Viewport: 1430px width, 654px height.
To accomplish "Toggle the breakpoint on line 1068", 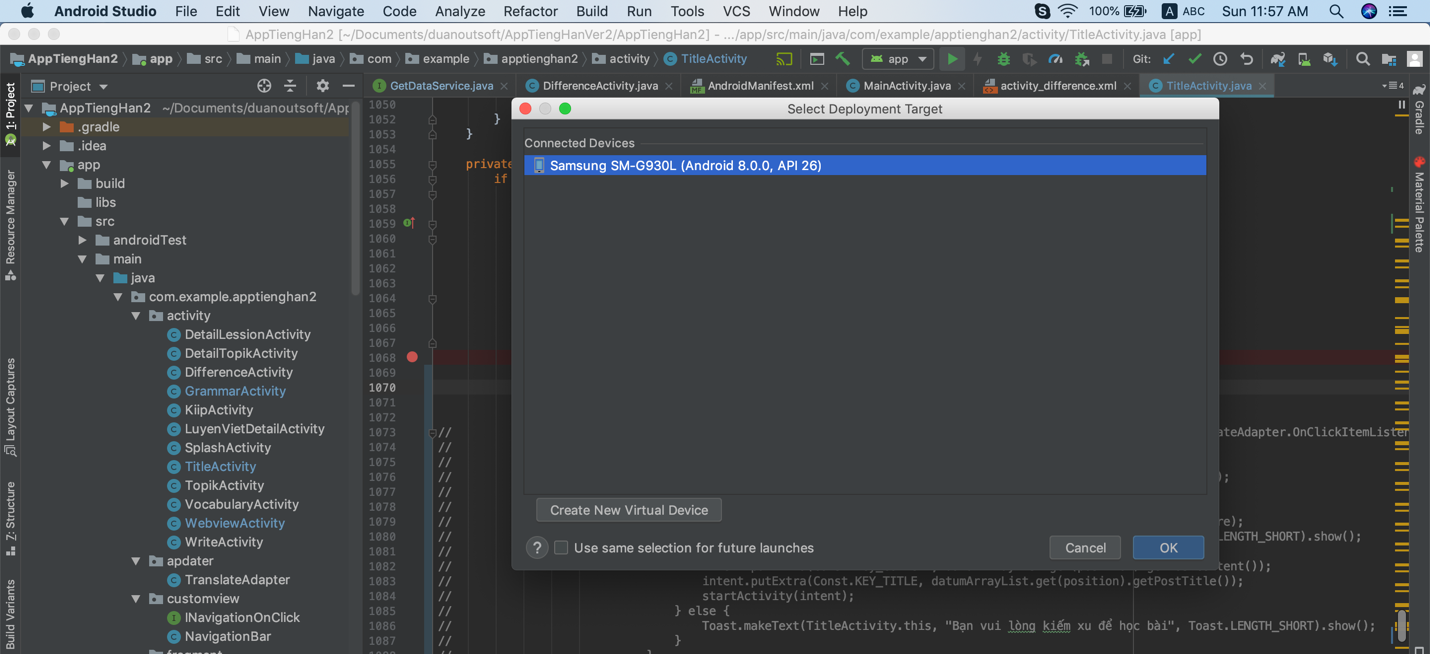I will [x=412, y=357].
